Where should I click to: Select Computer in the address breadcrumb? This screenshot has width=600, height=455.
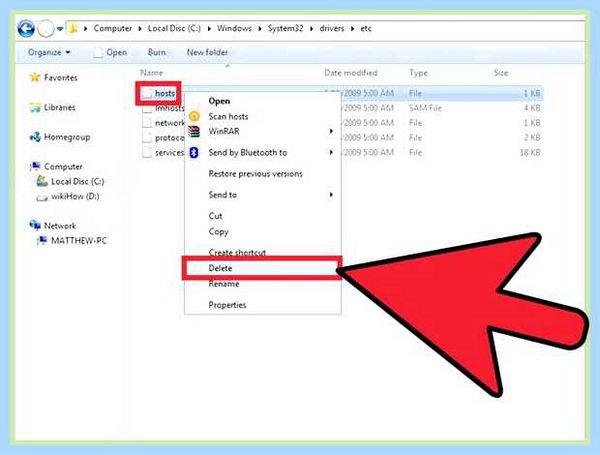click(x=112, y=28)
